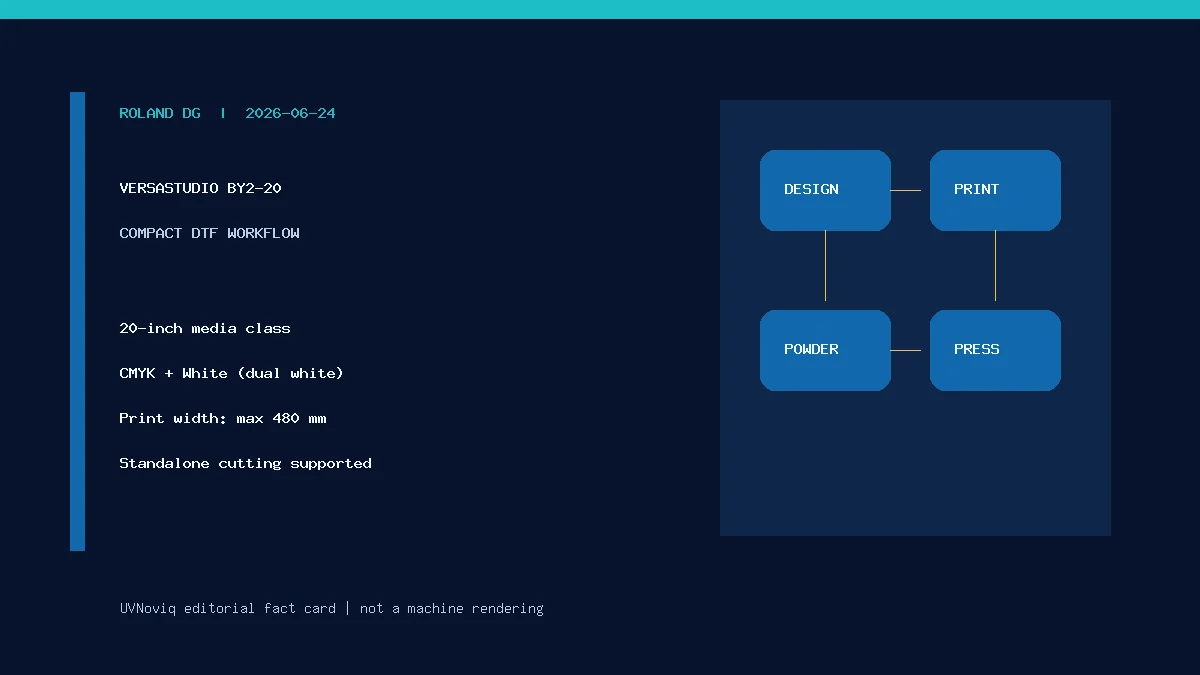This screenshot has height=675, width=1200.
Task: Select the date 2026-06-24
Action: coord(290,113)
